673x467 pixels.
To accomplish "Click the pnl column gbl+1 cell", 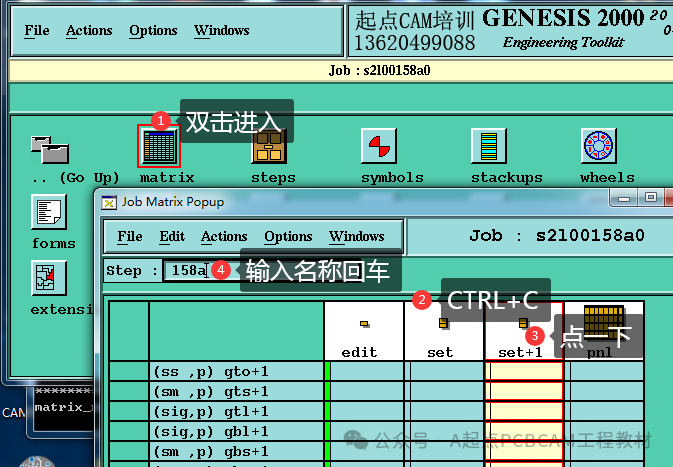I will [x=606, y=431].
